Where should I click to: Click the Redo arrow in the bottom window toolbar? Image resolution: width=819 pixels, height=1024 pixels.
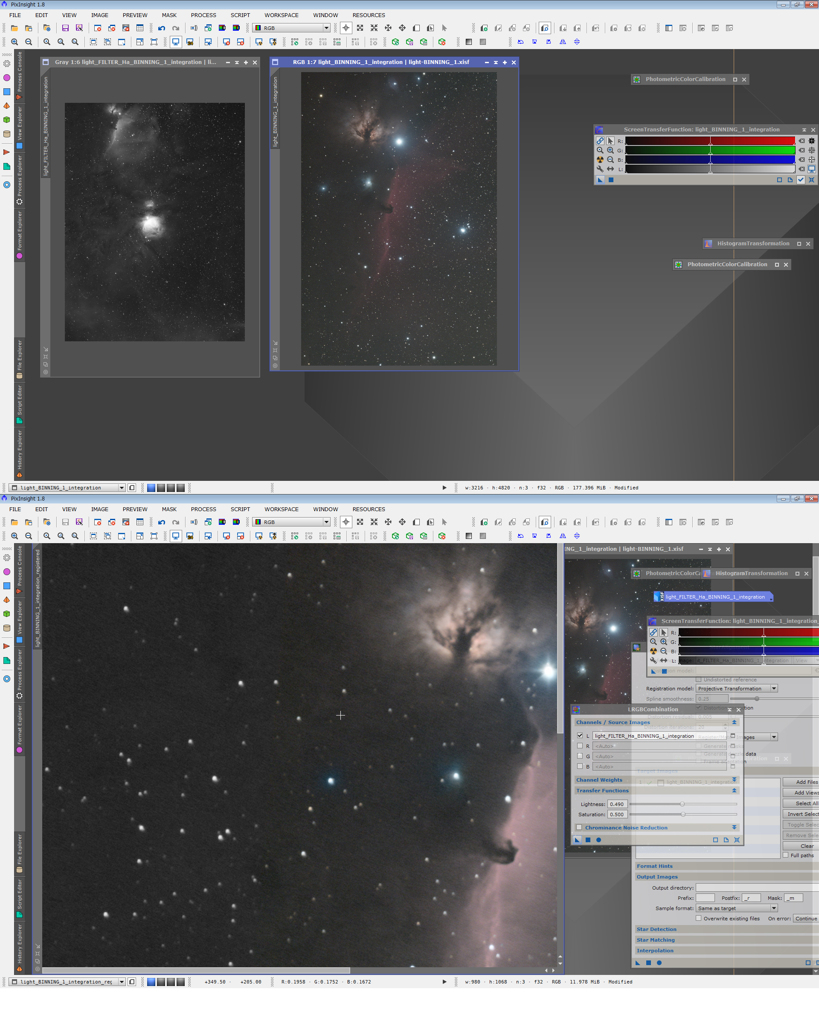tap(175, 522)
